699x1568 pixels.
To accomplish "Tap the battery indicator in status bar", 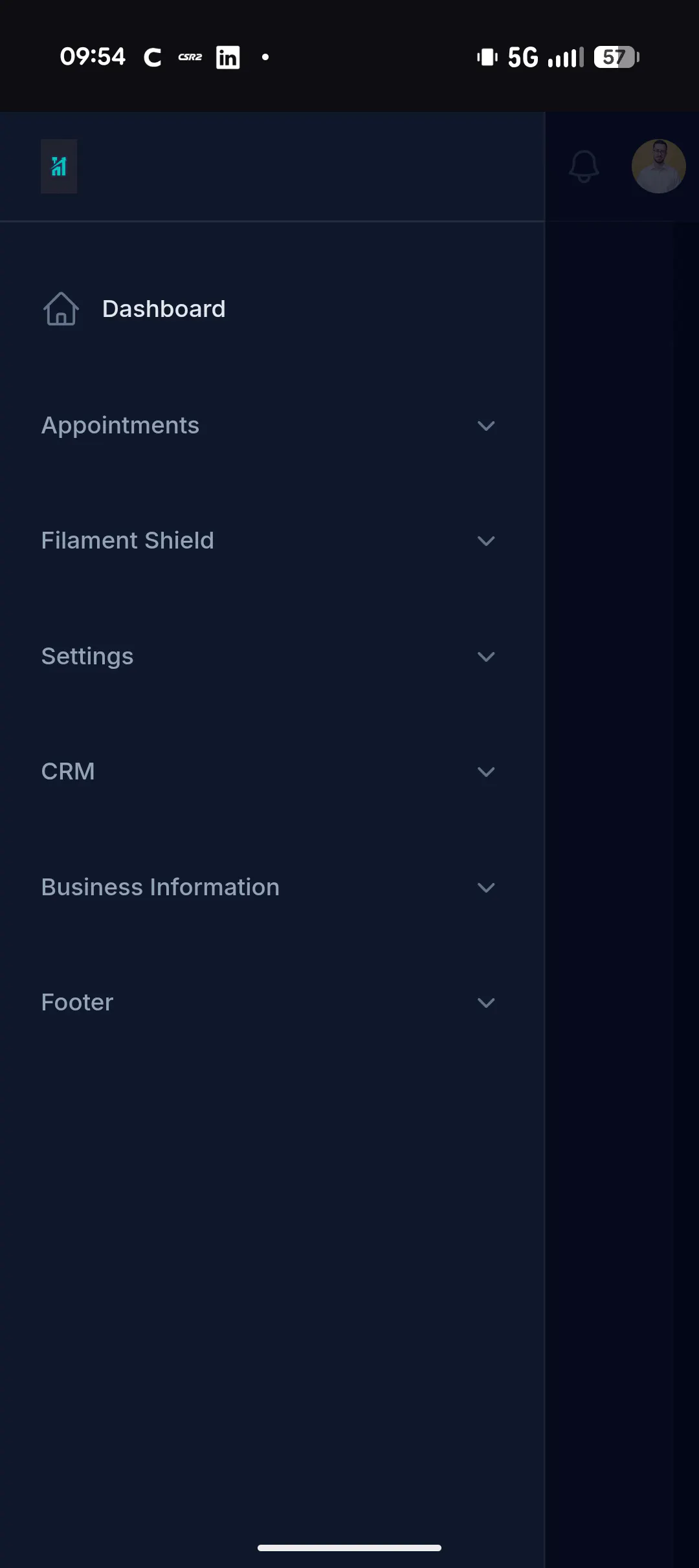I will pos(617,58).
